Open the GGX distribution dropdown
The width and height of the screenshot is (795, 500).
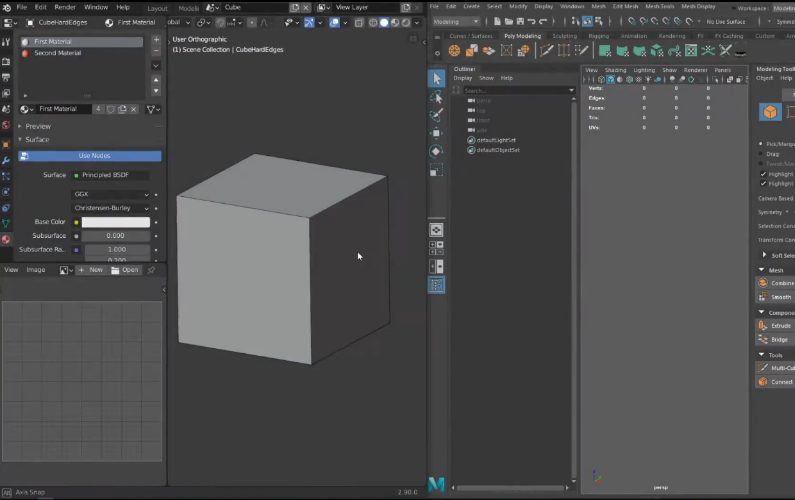pyautogui.click(x=111, y=194)
